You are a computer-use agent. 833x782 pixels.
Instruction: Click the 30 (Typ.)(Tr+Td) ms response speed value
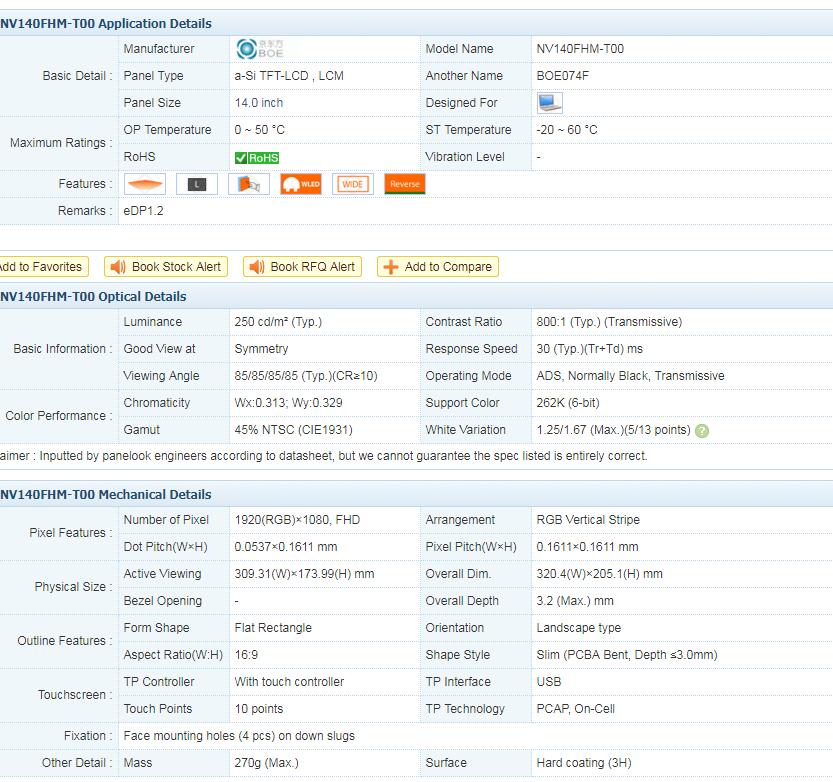pos(590,349)
